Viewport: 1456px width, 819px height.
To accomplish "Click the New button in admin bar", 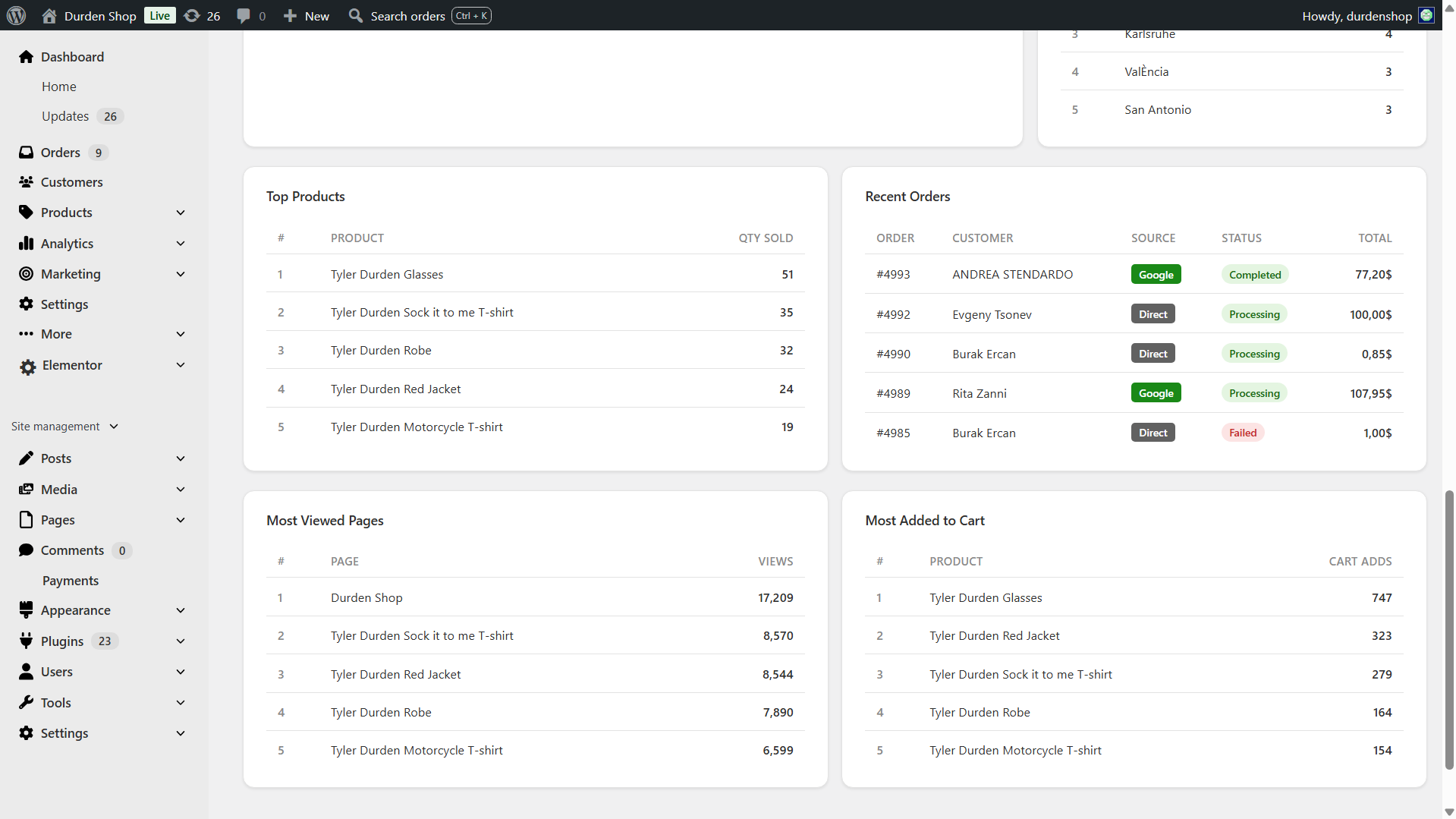I will (307, 16).
